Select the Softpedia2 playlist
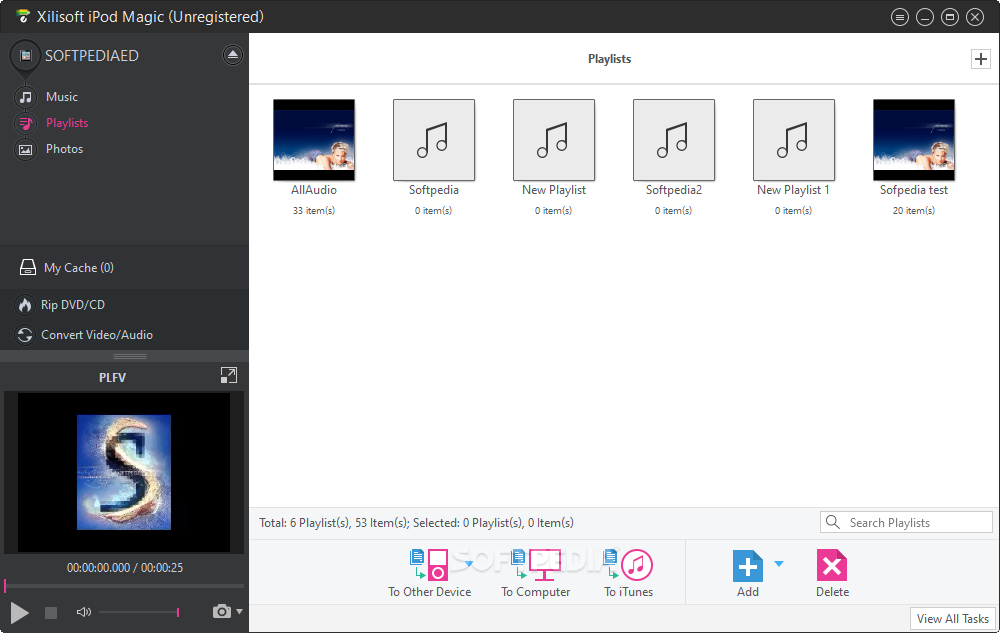 point(673,140)
